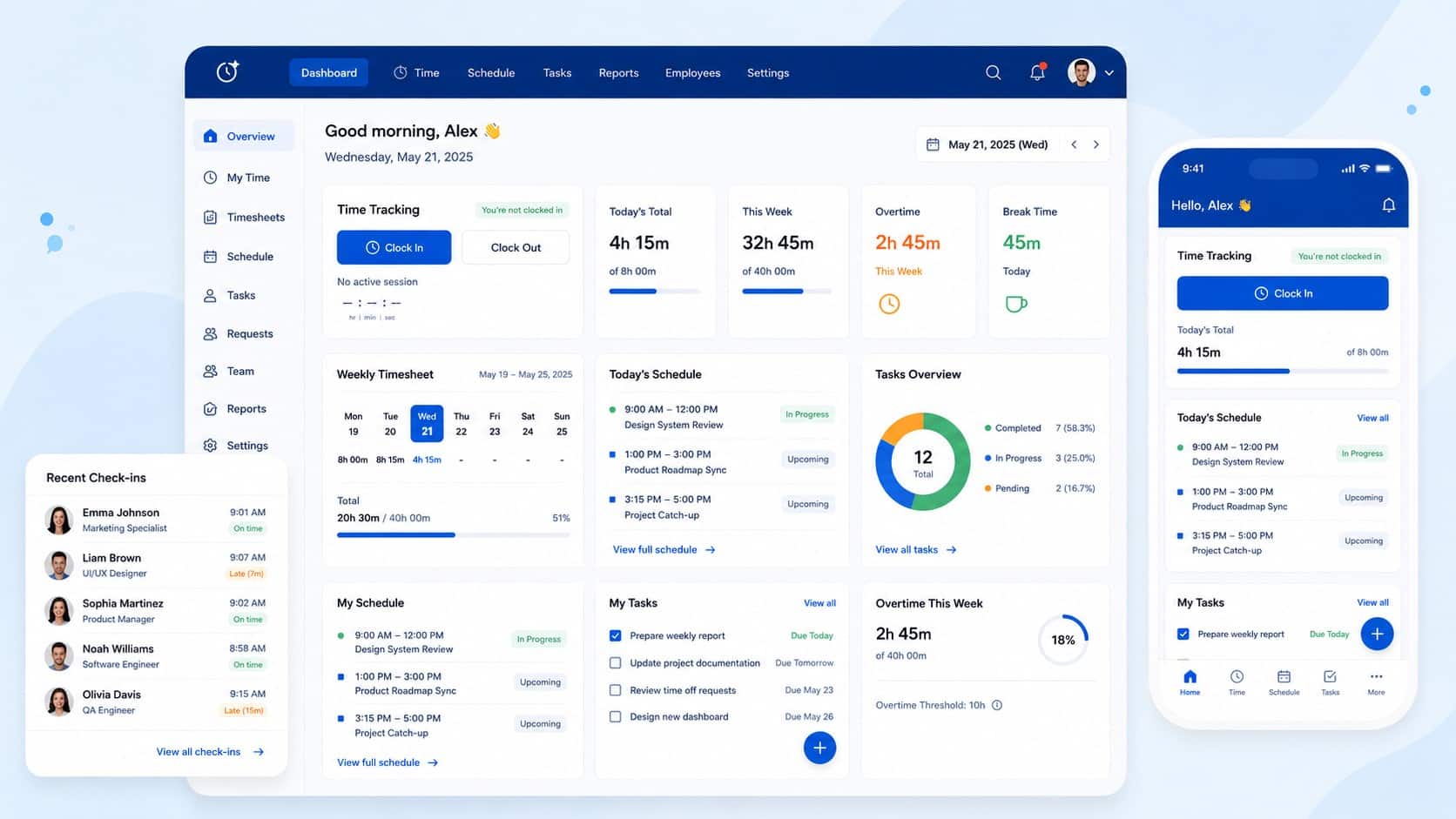Click the 18% overtime progress ring
Viewport: 1456px width, 819px height.
click(x=1063, y=640)
